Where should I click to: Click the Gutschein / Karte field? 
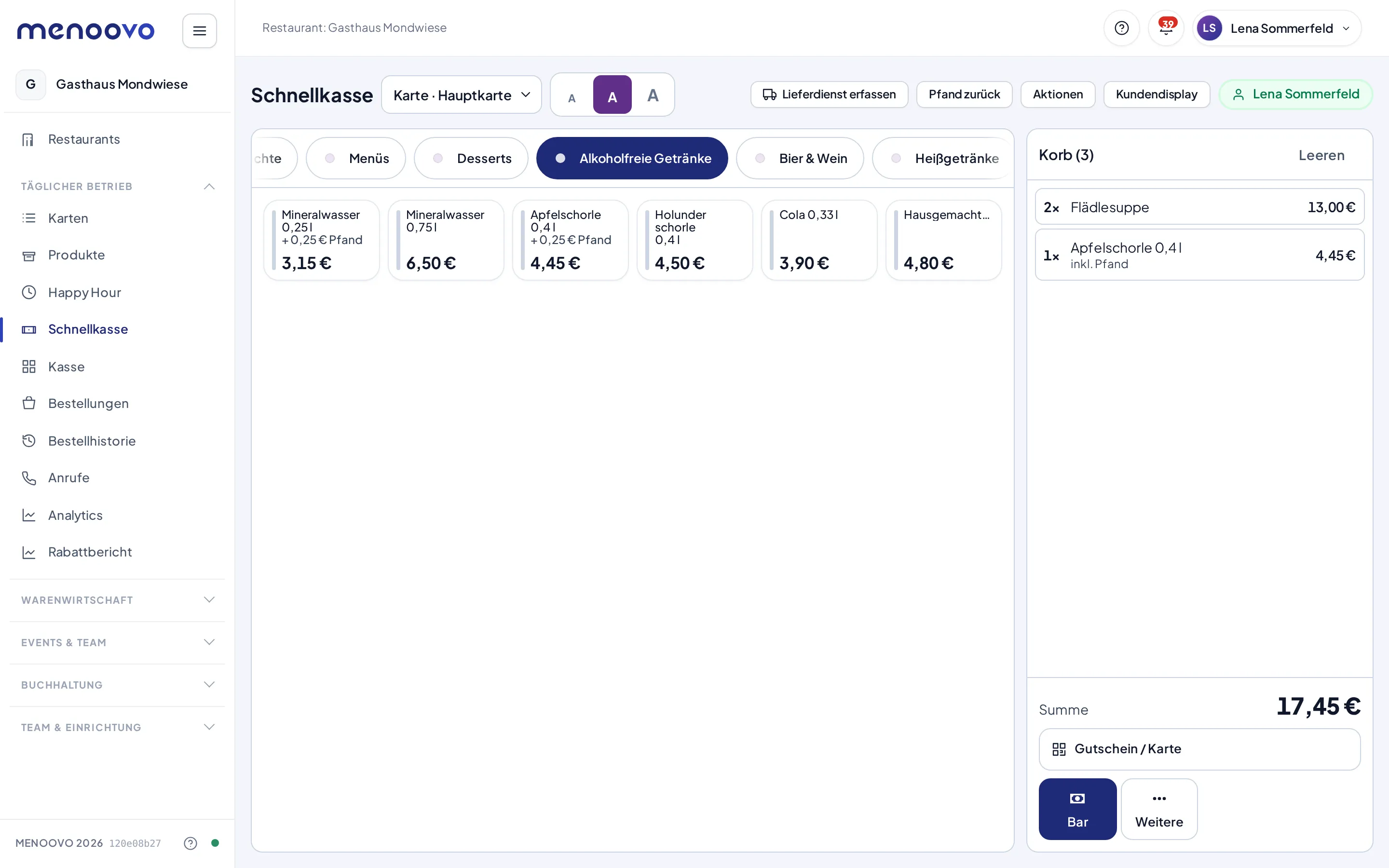[1199, 749]
